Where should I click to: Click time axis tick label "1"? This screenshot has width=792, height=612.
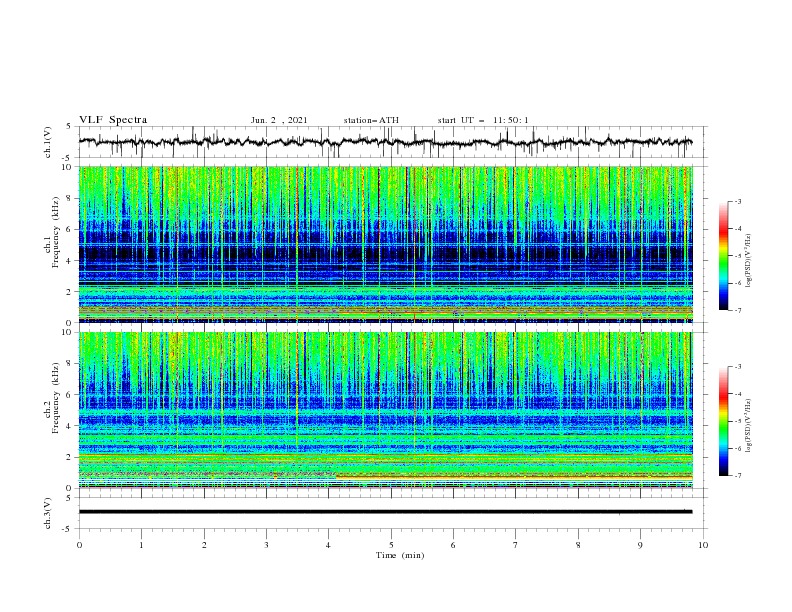(x=141, y=545)
